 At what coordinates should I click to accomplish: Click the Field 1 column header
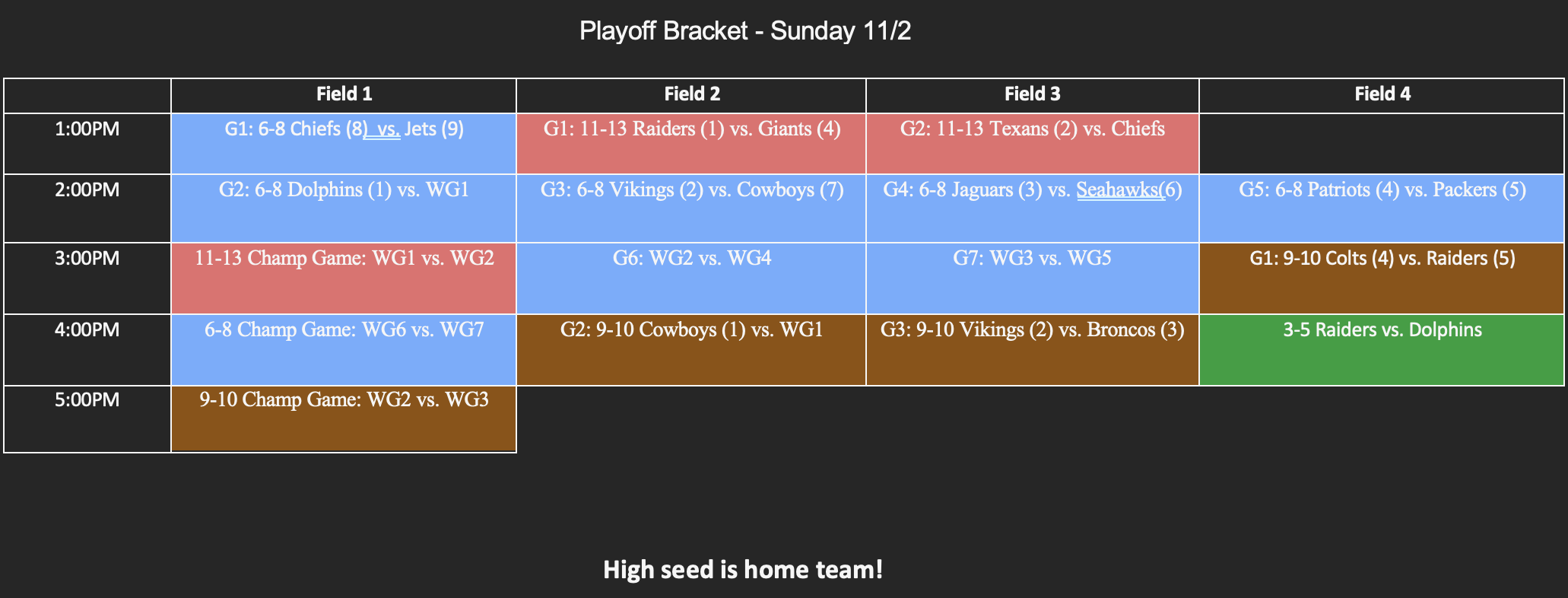pyautogui.click(x=344, y=94)
